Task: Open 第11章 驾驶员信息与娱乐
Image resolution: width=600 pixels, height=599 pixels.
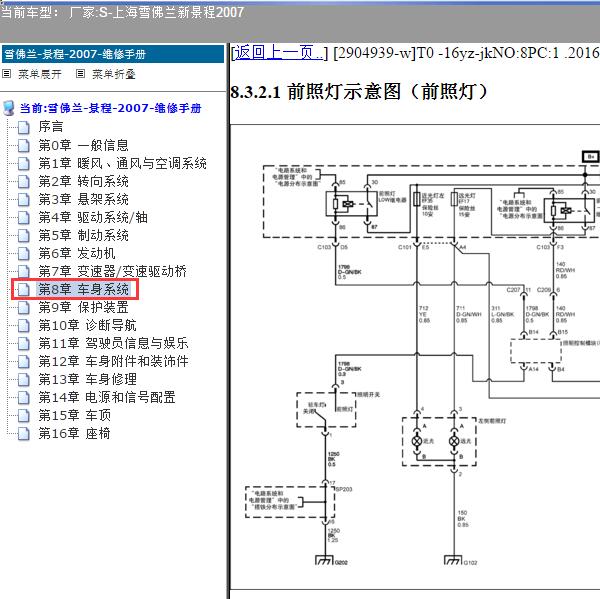Action: (x=113, y=343)
